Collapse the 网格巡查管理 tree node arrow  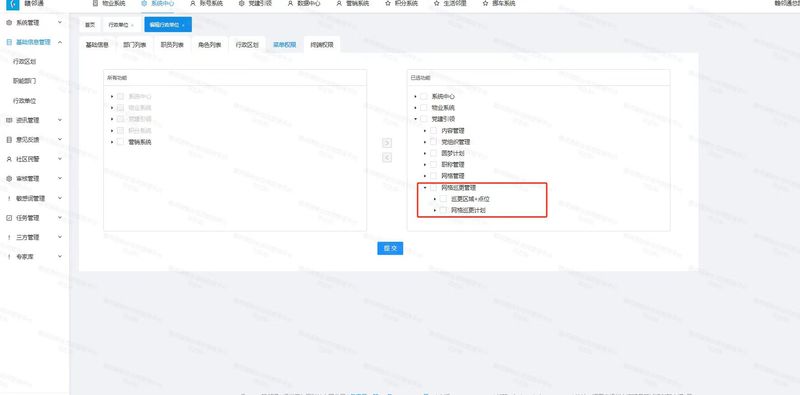tap(425, 188)
